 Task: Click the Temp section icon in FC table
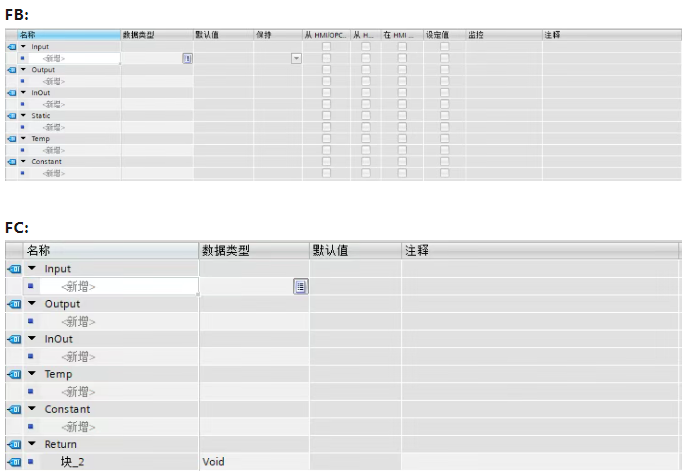14,374
